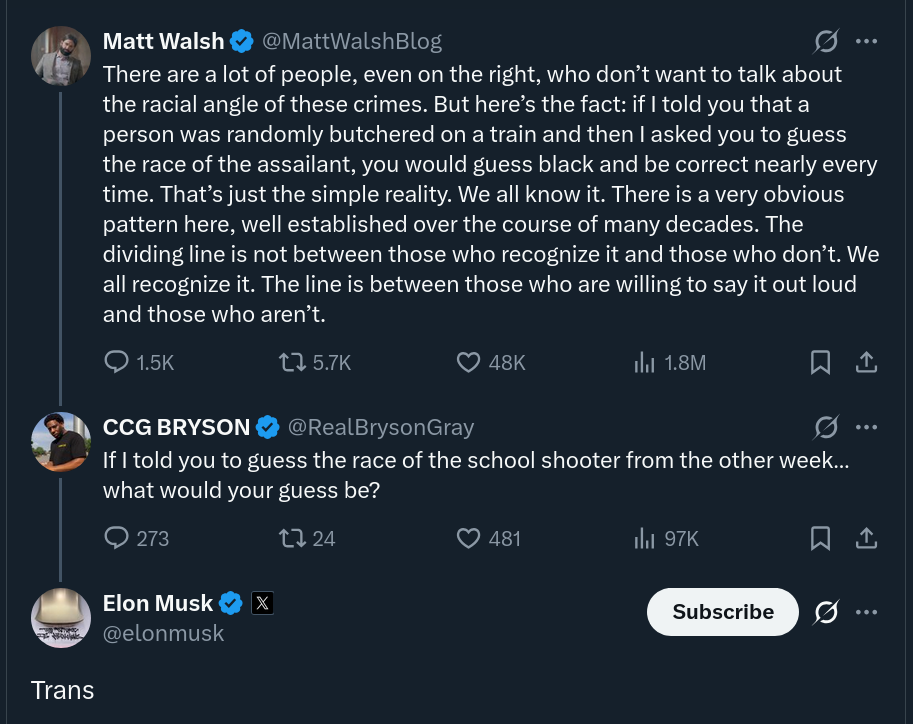
Task: Open Grok icon on Matt Walsh's post
Action: (x=826, y=41)
